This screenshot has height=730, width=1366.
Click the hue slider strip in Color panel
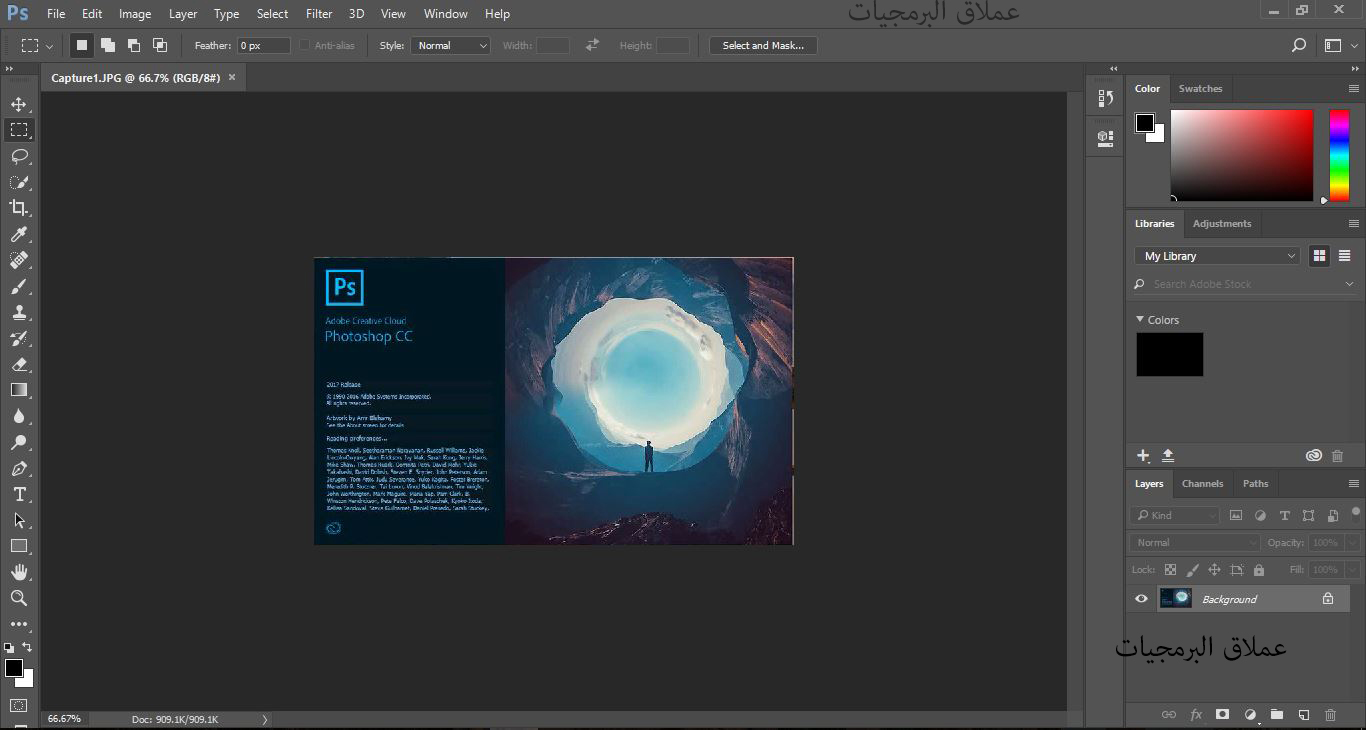point(1339,155)
